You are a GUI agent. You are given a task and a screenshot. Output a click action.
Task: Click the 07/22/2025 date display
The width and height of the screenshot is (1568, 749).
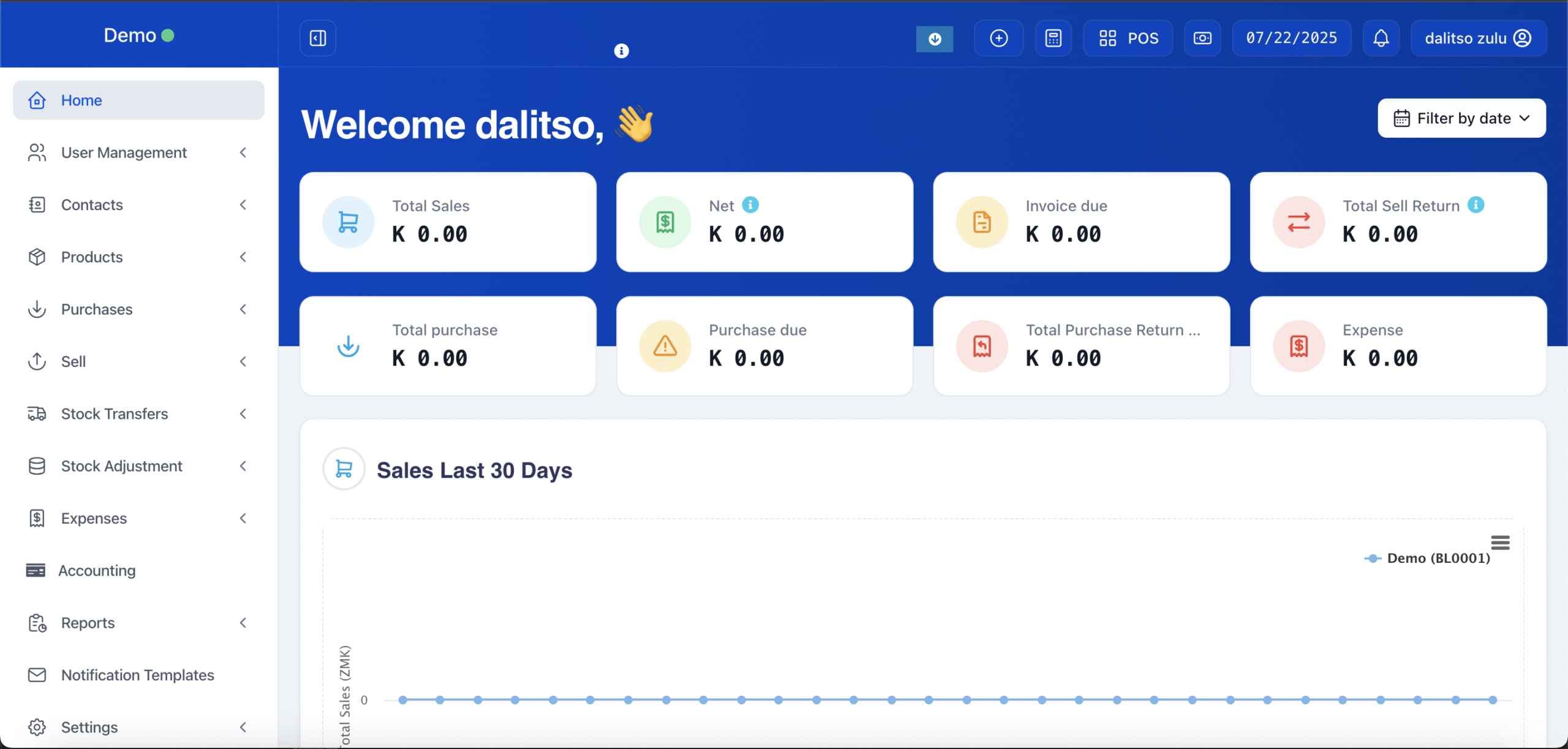pyautogui.click(x=1291, y=38)
